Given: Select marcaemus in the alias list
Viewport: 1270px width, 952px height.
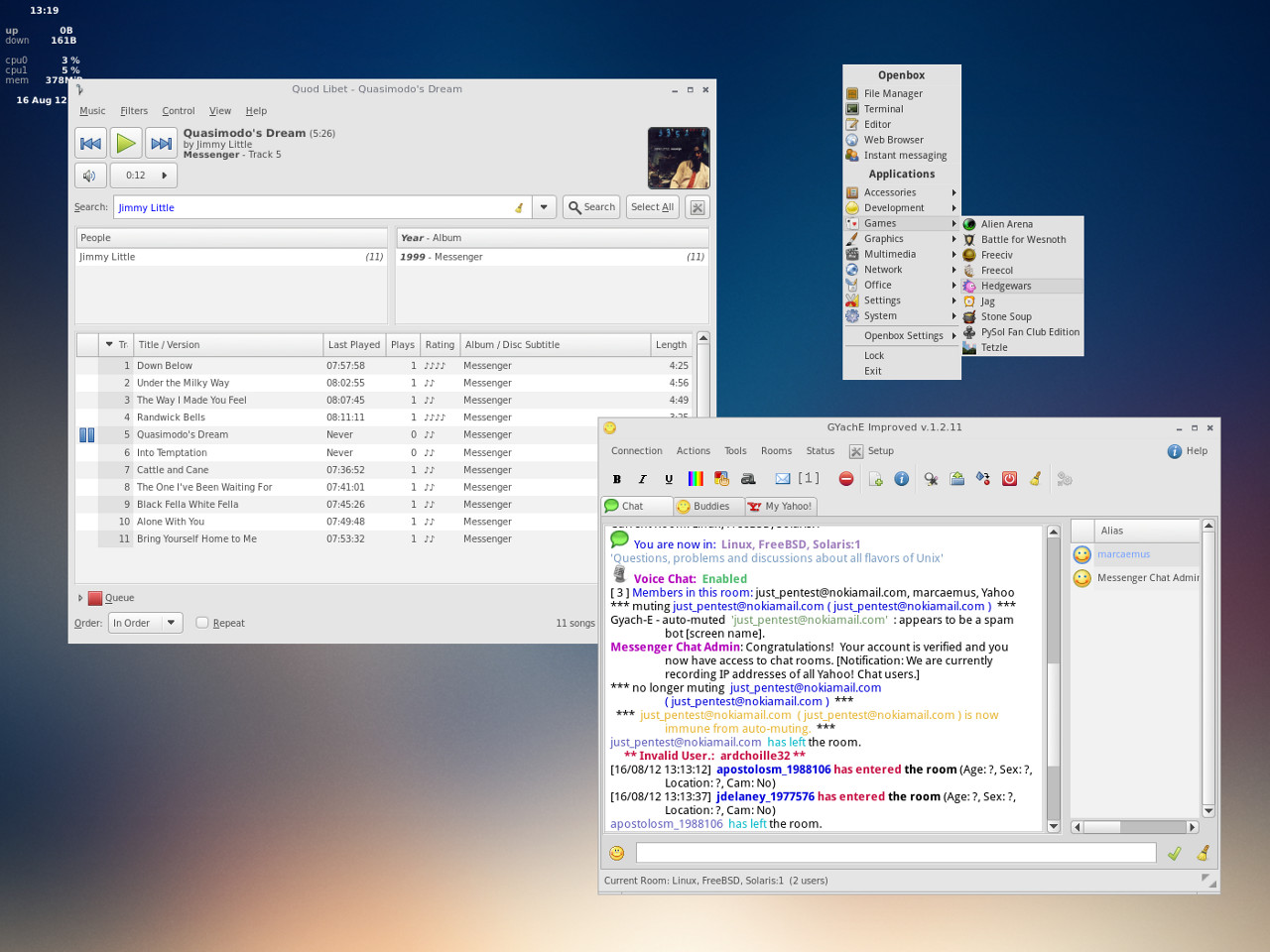Looking at the screenshot, I should pyautogui.click(x=1136, y=554).
